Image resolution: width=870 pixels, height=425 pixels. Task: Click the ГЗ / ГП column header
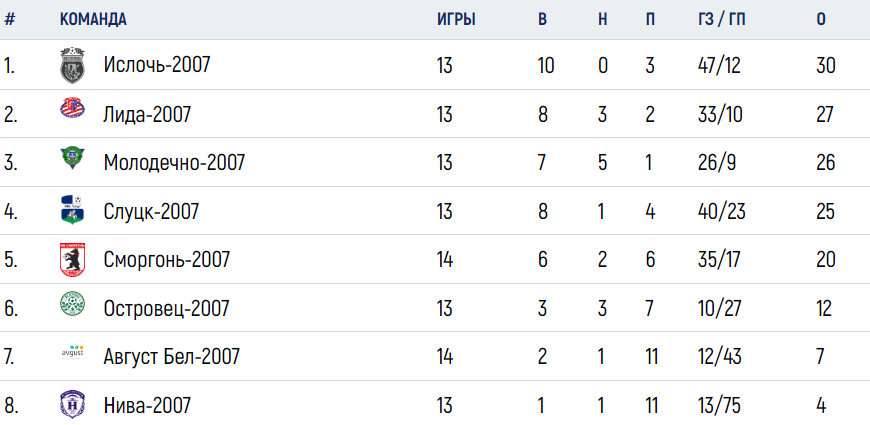722,19
